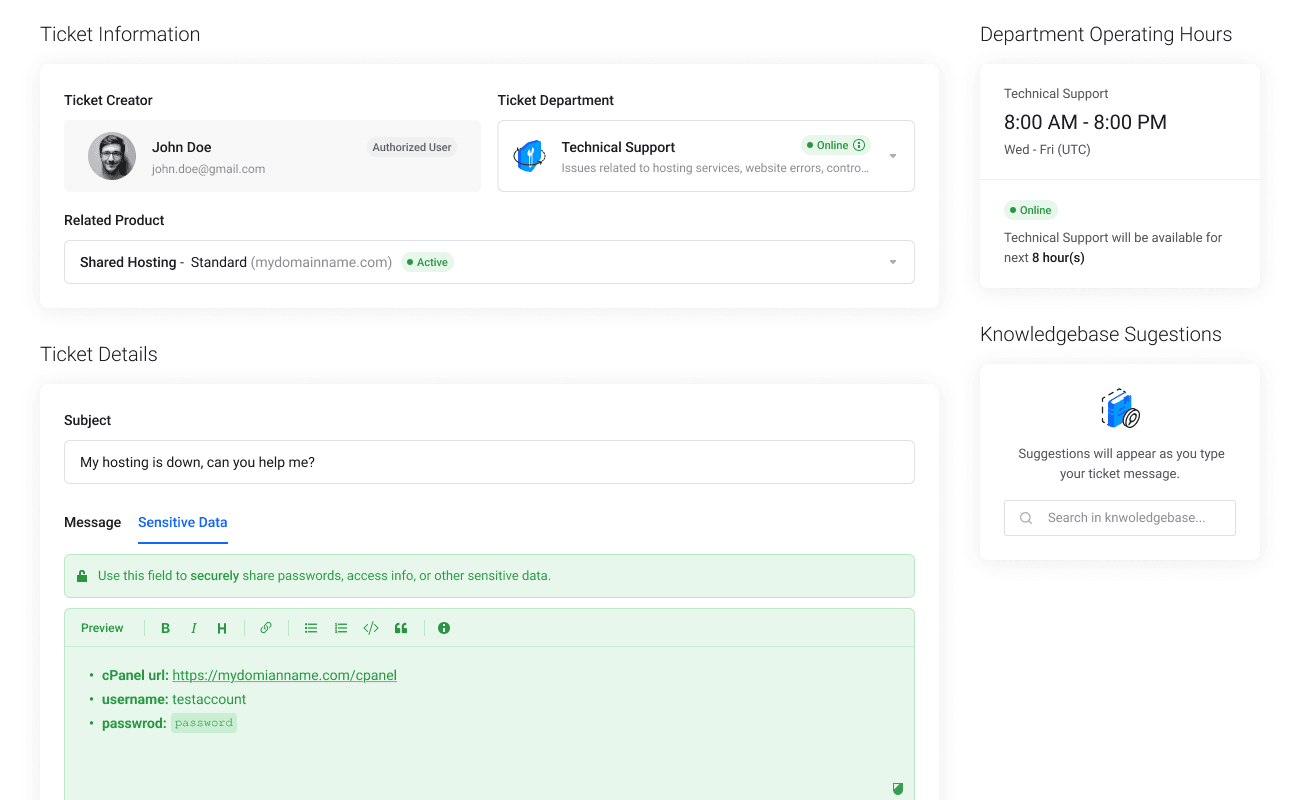Click the john.doe@gmail.com email text
The height and width of the screenshot is (800, 1300).
click(x=208, y=169)
